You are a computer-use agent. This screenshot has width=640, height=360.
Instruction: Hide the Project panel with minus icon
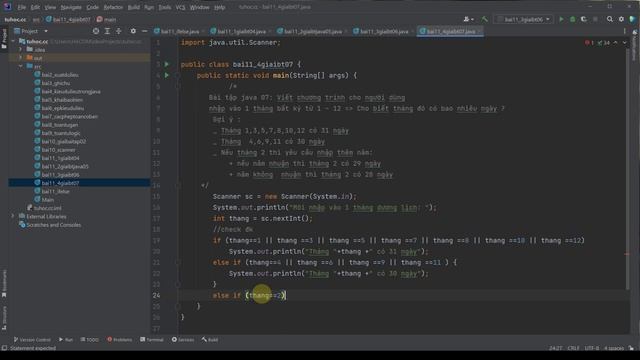(x=144, y=31)
